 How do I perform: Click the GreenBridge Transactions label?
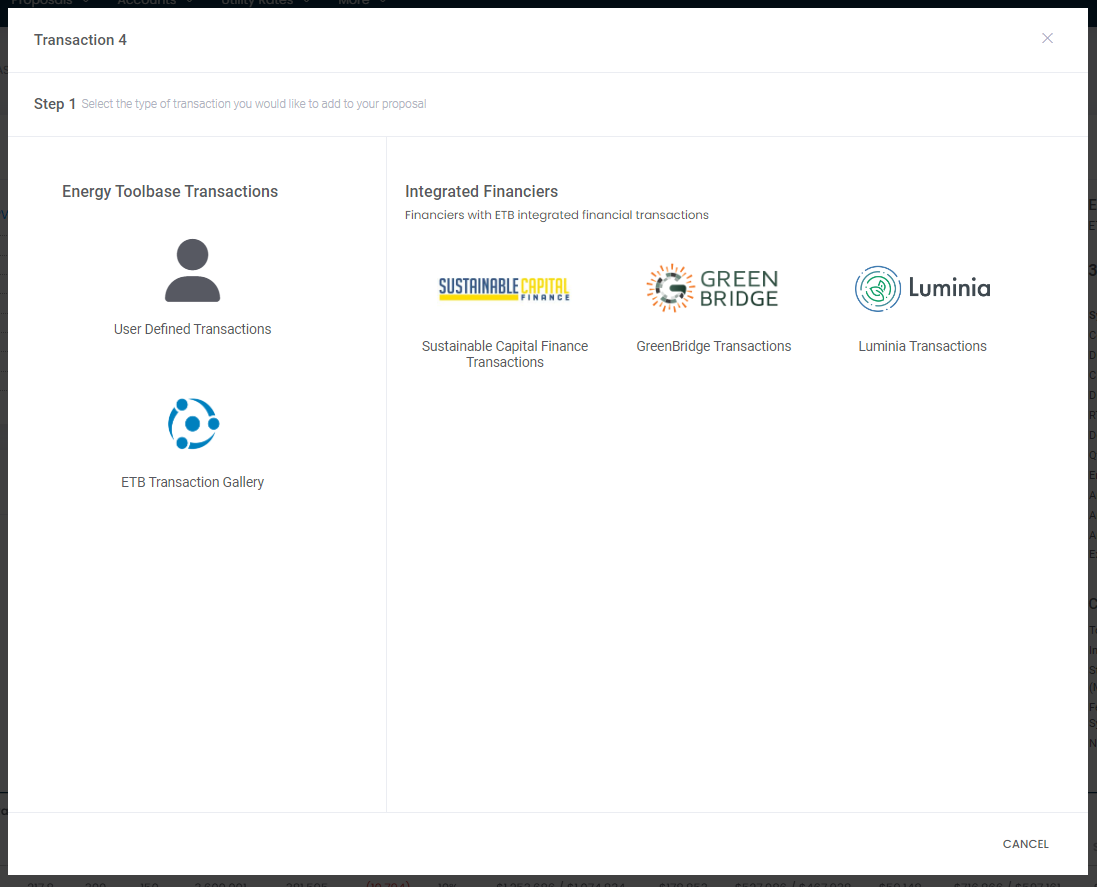714,346
